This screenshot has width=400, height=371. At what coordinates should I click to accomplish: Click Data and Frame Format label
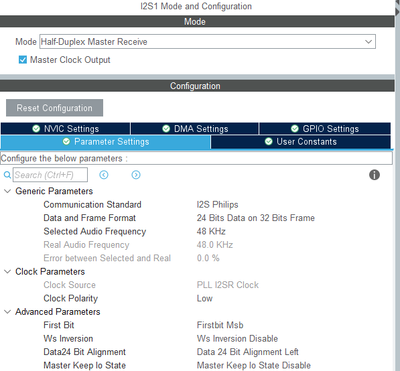tap(90, 218)
